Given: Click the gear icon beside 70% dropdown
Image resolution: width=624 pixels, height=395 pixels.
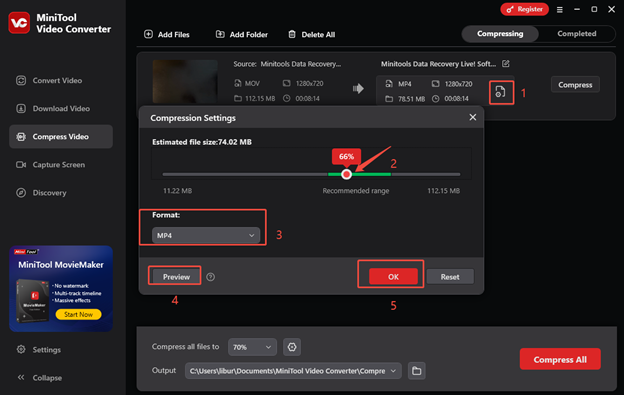Looking at the screenshot, I should tap(292, 347).
